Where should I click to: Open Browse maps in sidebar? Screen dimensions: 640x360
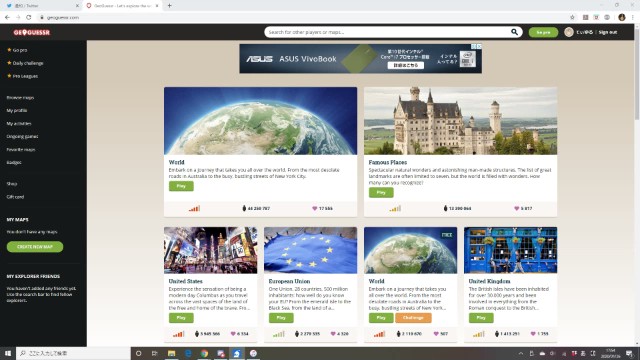coord(20,98)
